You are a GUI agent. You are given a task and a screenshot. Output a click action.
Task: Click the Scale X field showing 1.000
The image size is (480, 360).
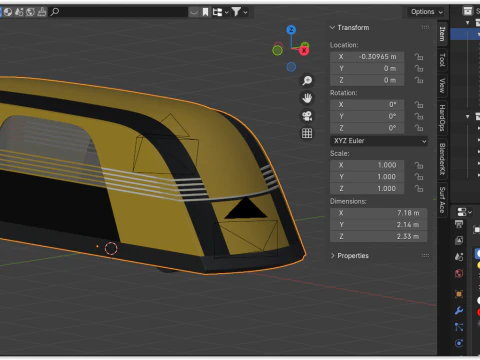coord(367,165)
